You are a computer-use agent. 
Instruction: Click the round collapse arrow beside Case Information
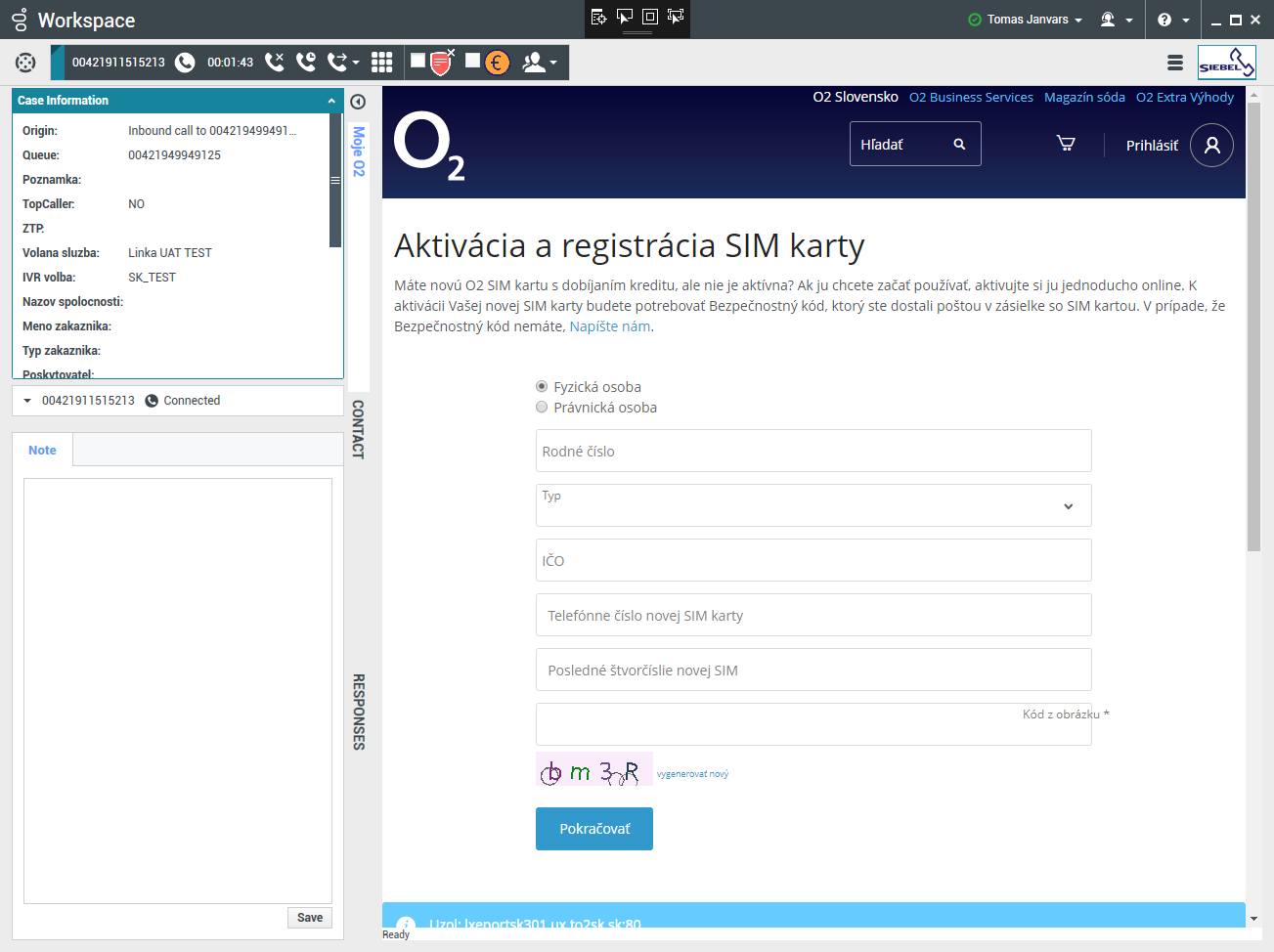(358, 102)
